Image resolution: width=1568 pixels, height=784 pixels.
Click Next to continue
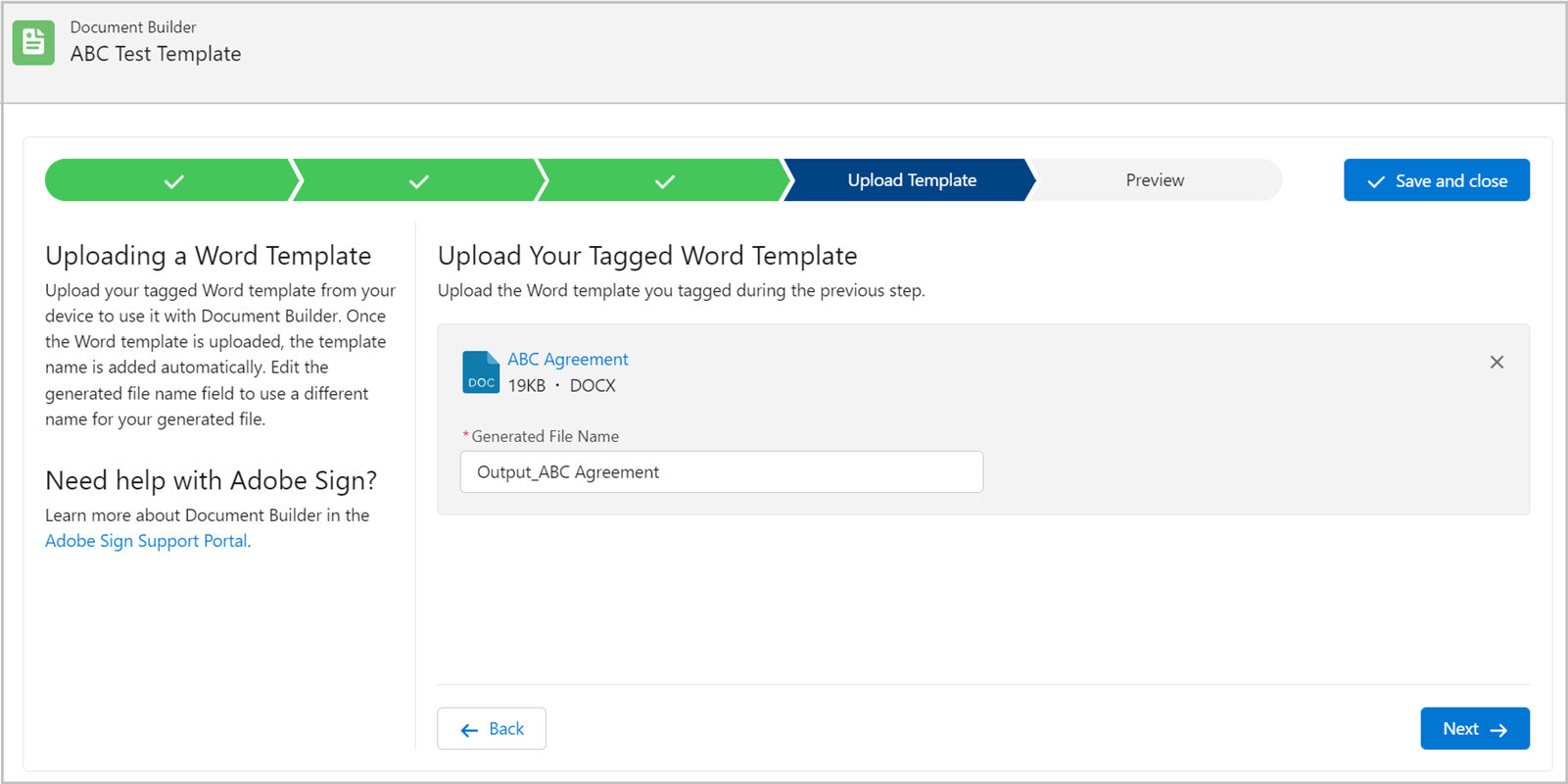point(1475,728)
